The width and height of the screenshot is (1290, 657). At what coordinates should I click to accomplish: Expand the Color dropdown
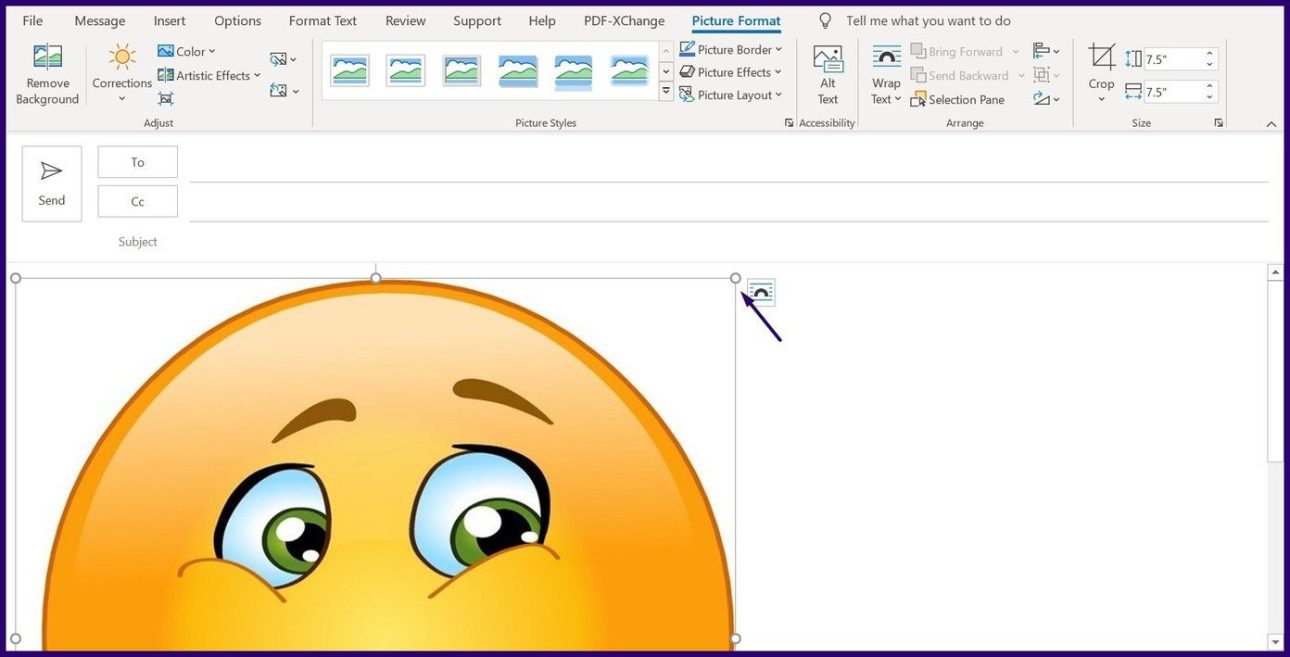(x=187, y=51)
